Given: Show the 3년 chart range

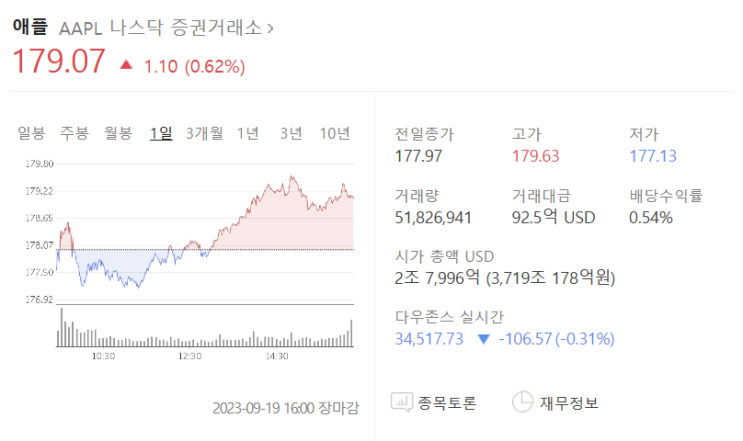Looking at the screenshot, I should 291,133.
